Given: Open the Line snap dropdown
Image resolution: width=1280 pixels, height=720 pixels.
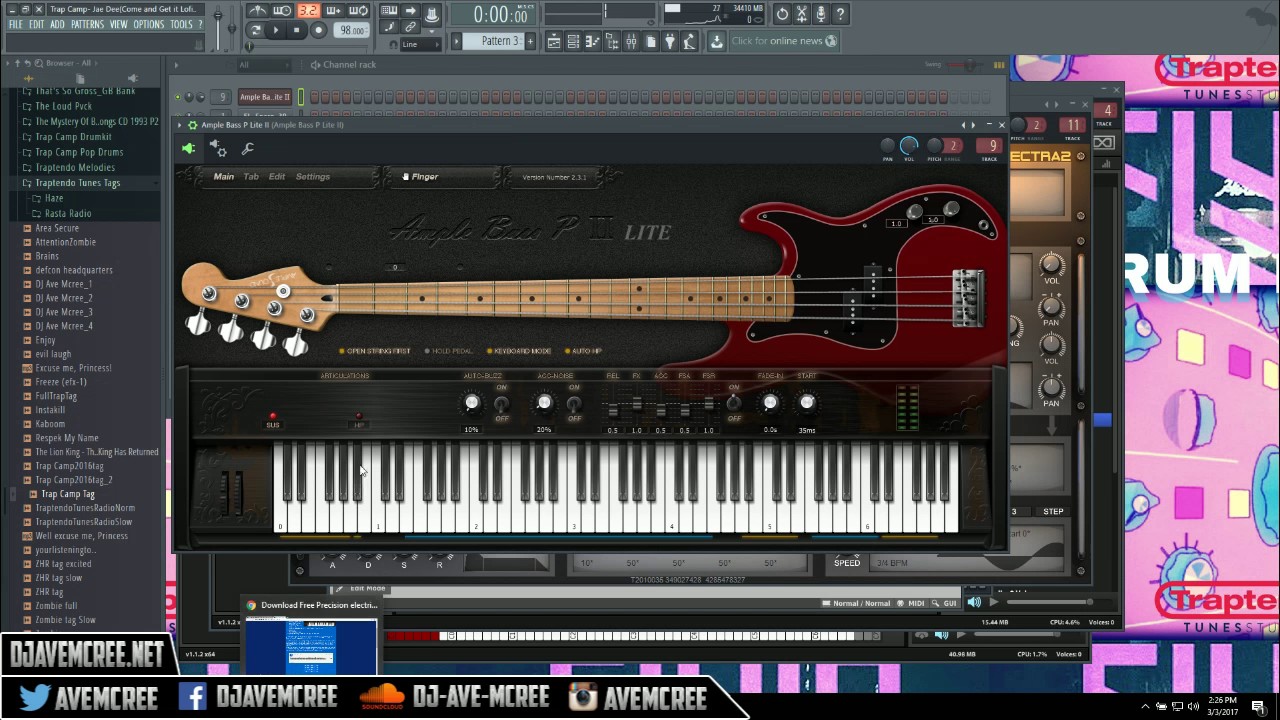Looking at the screenshot, I should pyautogui.click(x=418, y=44).
